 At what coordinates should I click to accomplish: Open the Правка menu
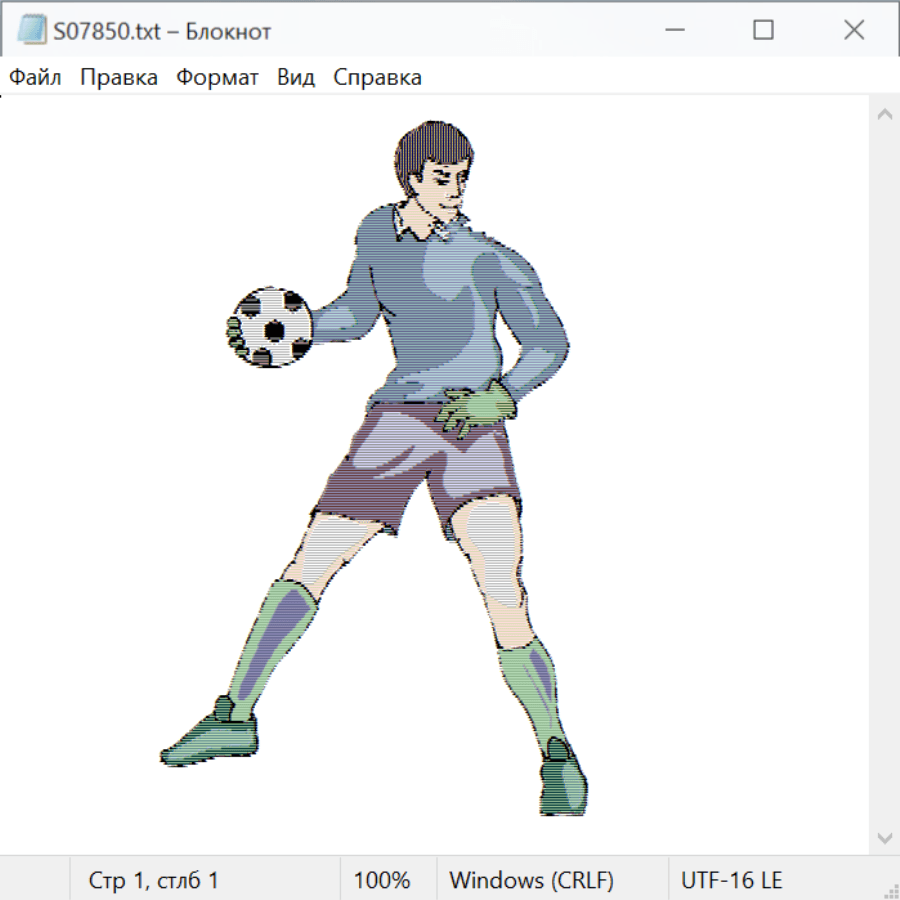click(119, 78)
